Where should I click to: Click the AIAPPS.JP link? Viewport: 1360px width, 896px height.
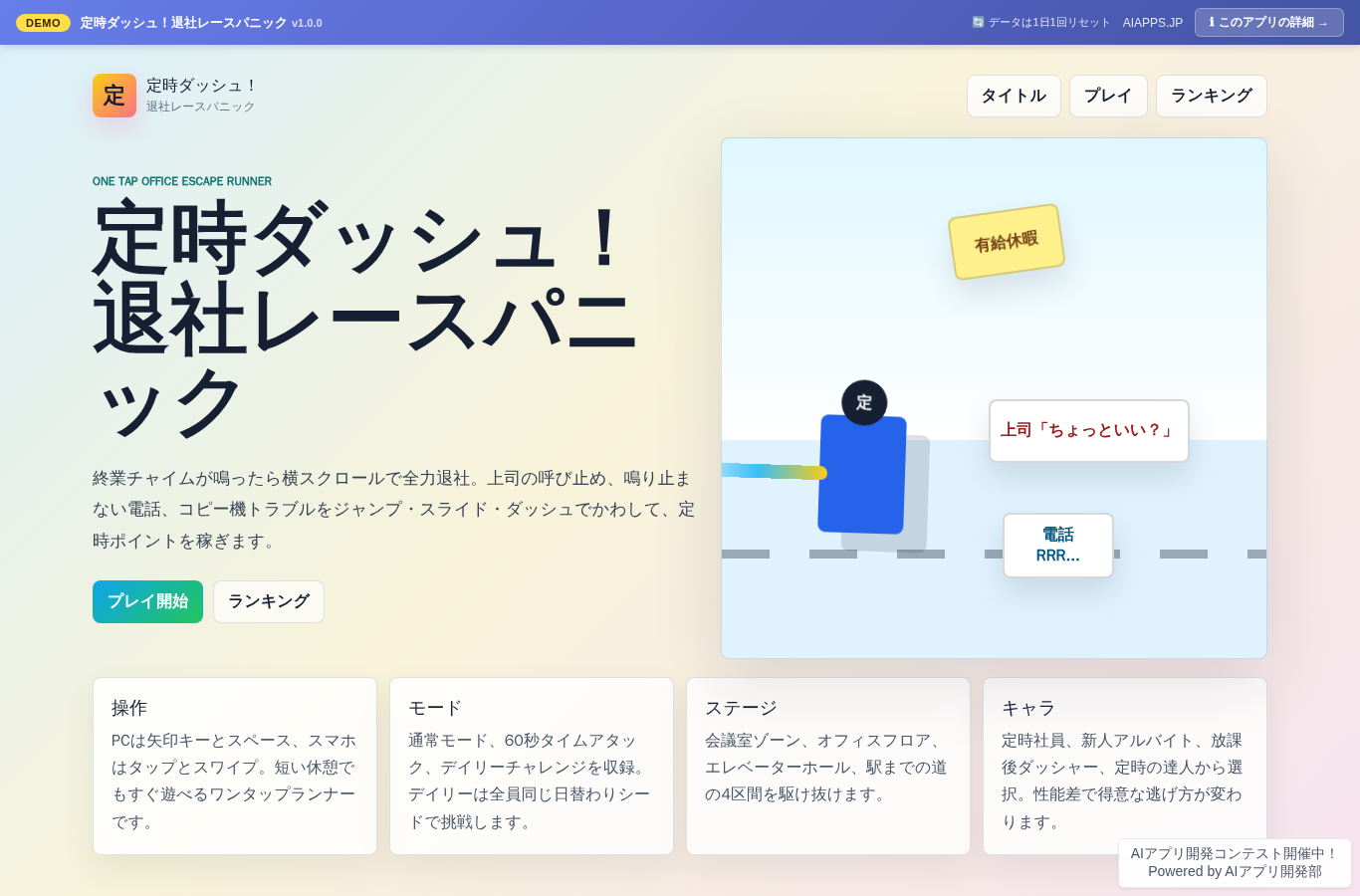(x=1153, y=23)
